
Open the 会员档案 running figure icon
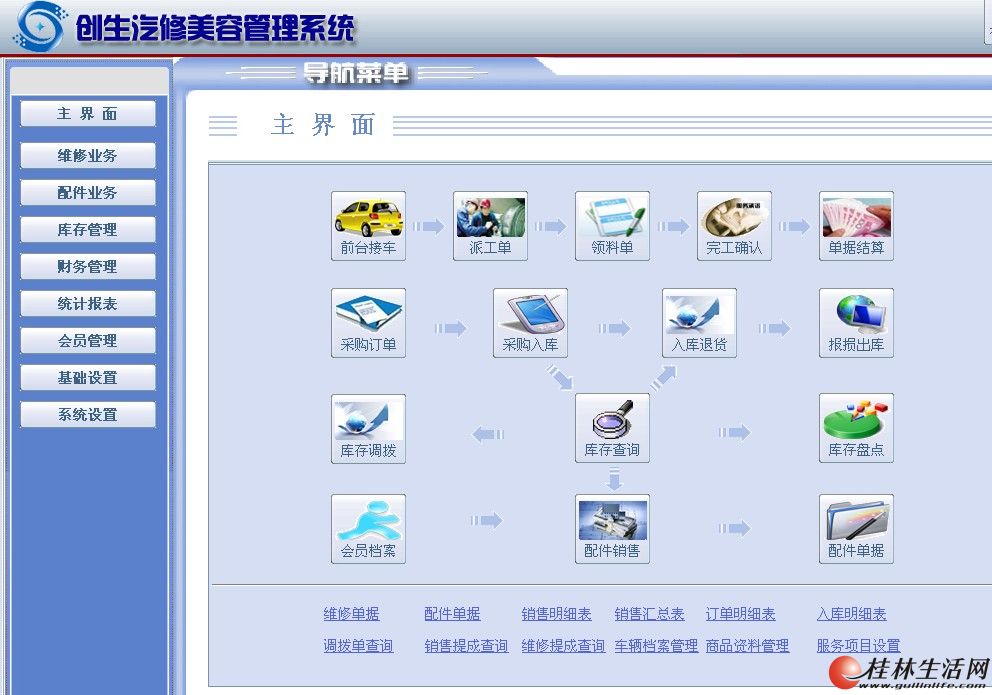pos(368,529)
